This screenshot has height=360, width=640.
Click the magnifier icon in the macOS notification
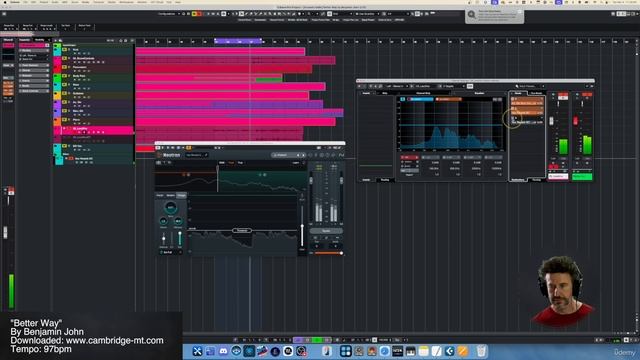click(x=472, y=15)
